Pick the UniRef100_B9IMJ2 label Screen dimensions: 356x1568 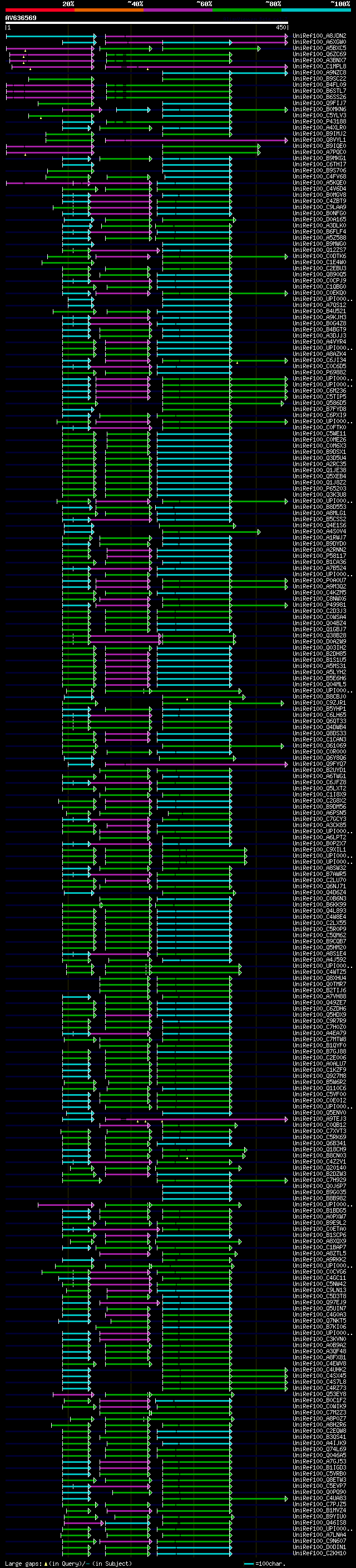319,134
